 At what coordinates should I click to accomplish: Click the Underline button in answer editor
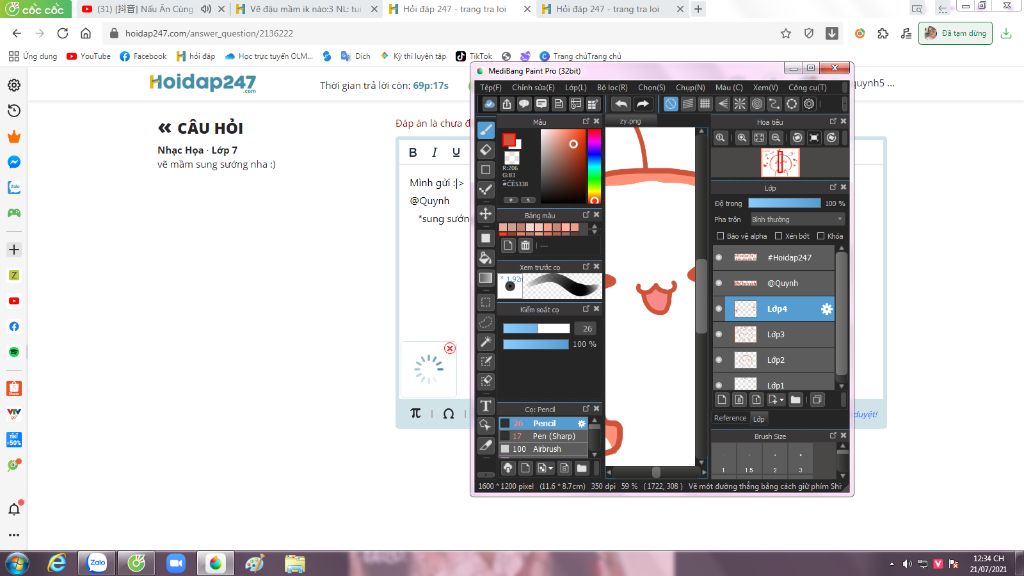tap(456, 152)
